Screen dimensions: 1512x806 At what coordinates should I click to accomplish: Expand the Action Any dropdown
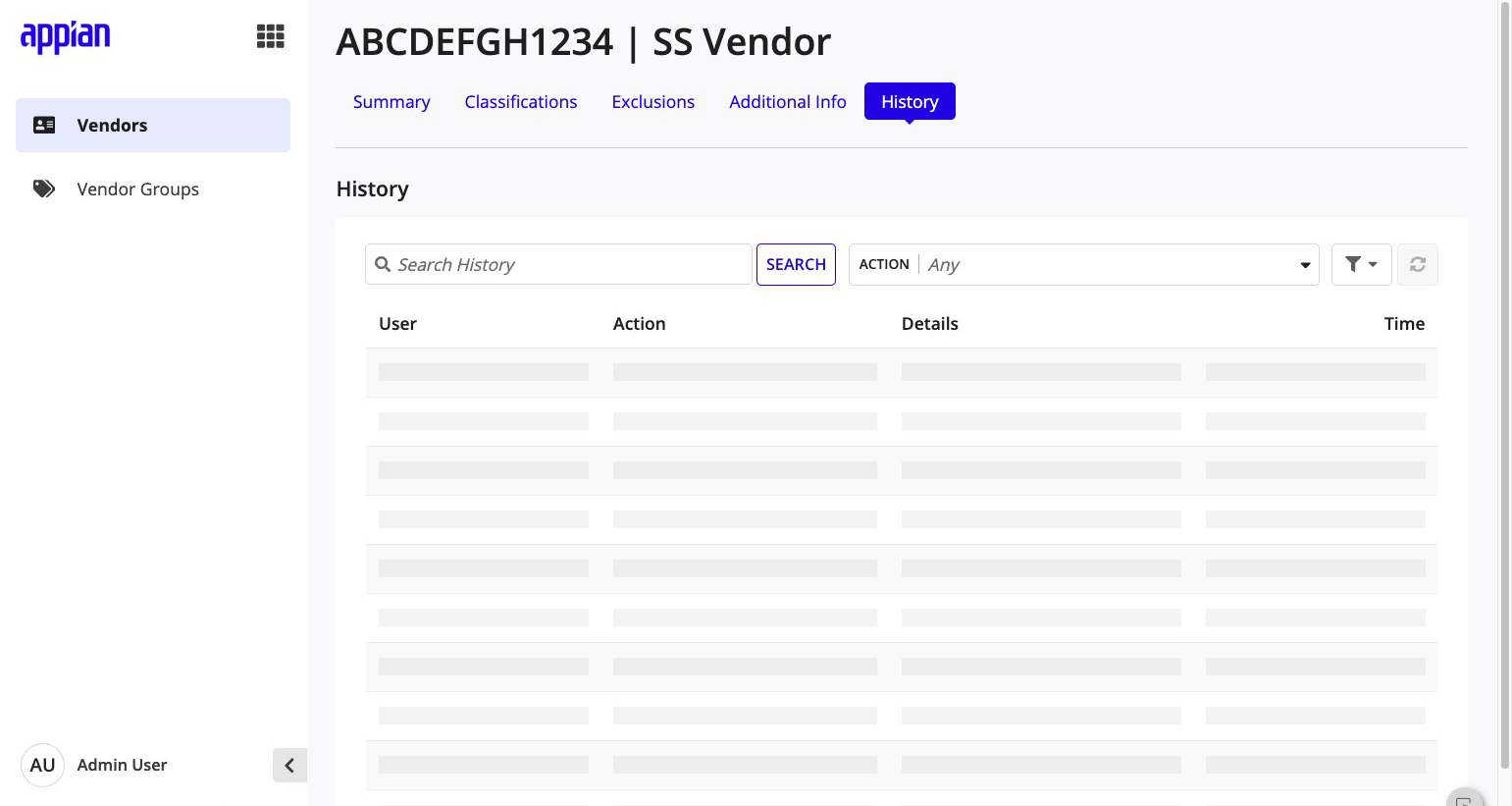tap(1083, 264)
